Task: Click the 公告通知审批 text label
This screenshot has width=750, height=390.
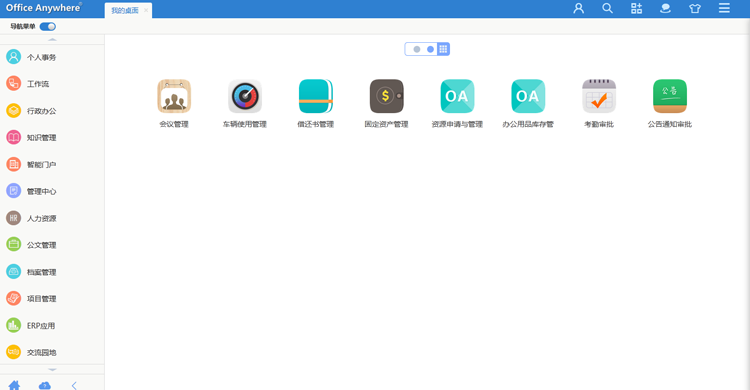Action: tap(670, 124)
